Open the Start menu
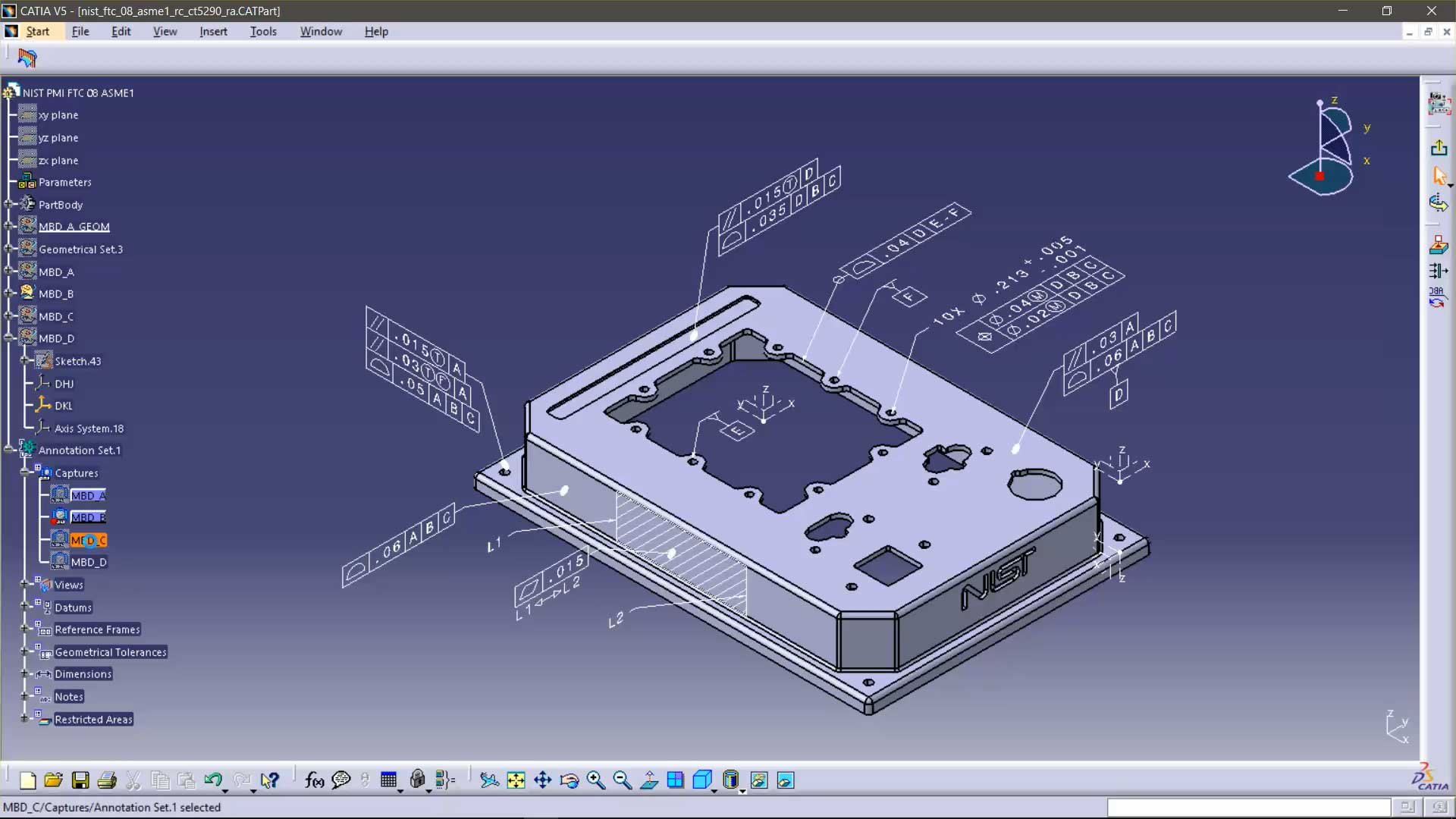The image size is (1456, 819). [37, 31]
